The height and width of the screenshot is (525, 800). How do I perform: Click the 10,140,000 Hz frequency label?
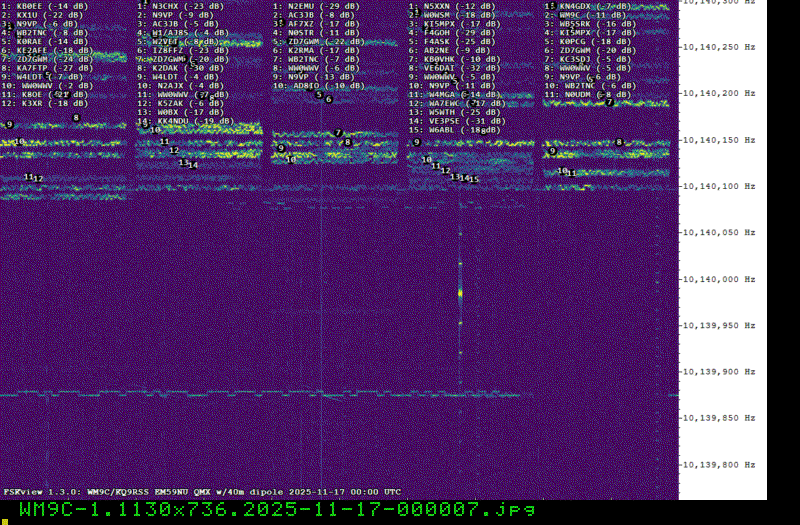click(x=717, y=279)
